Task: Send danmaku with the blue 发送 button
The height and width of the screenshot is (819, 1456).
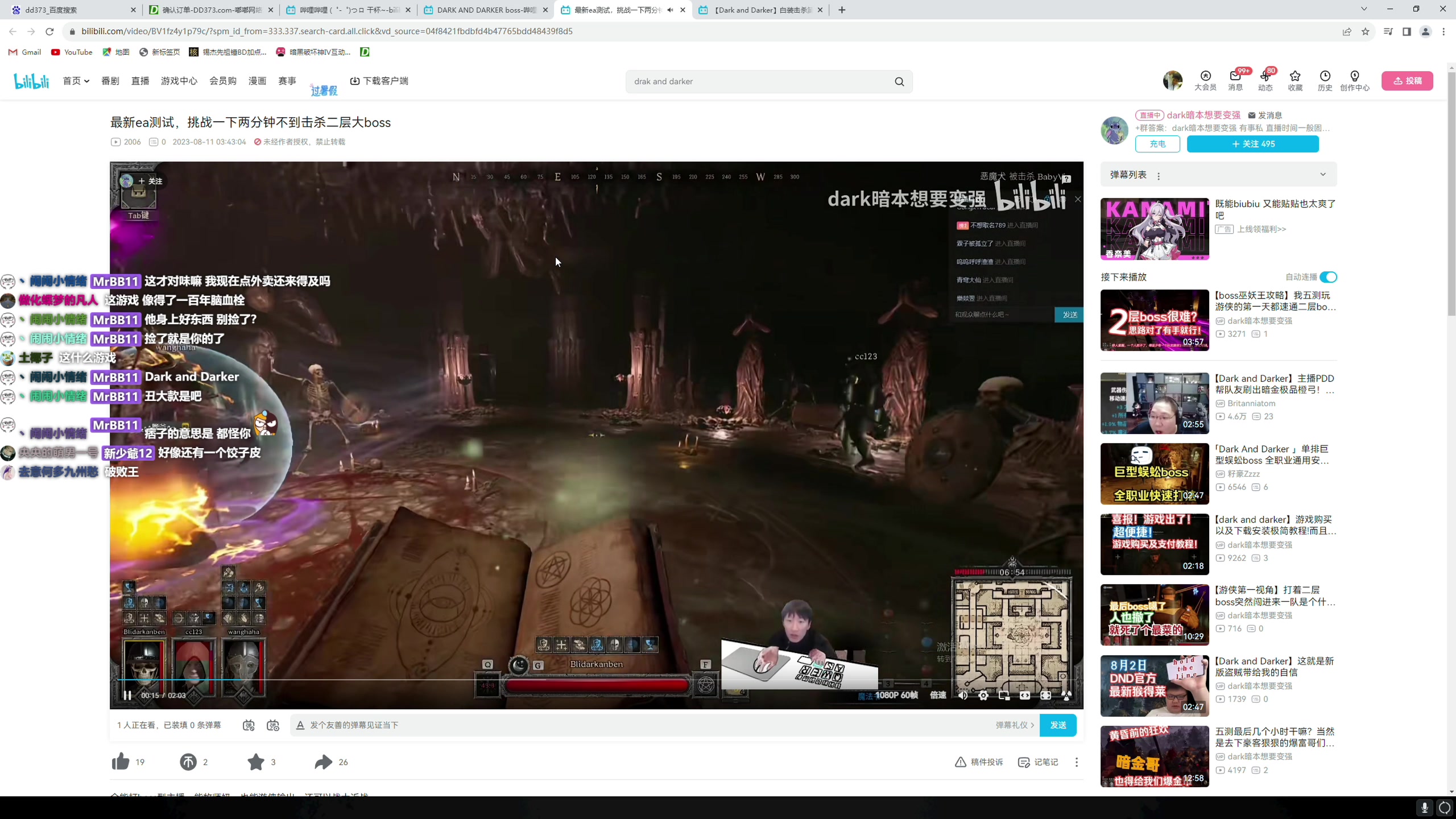Action: pos(1058,725)
